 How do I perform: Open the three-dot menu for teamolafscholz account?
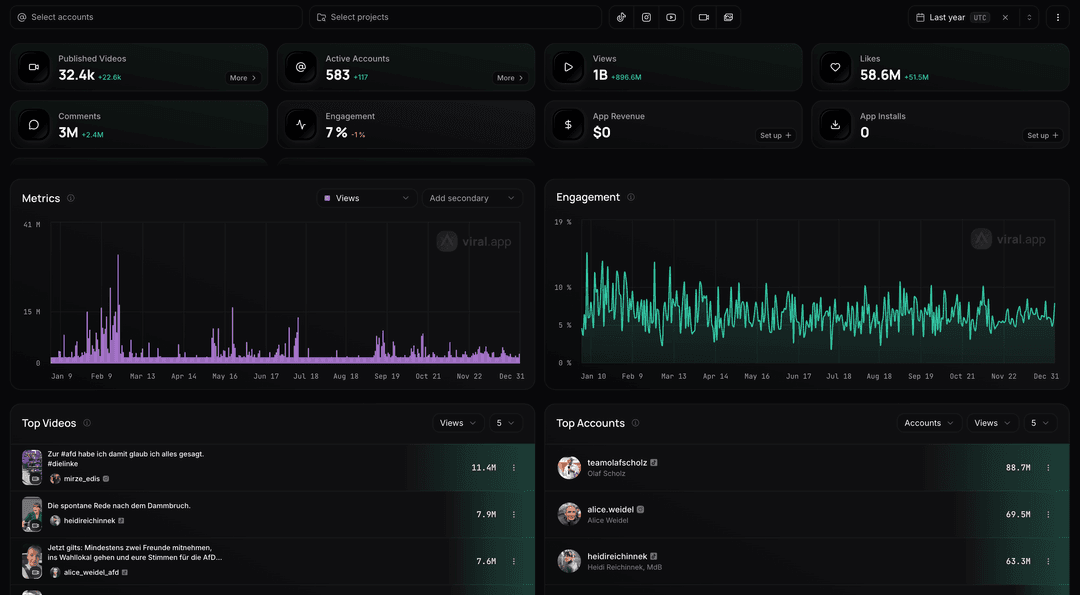(x=1048, y=468)
